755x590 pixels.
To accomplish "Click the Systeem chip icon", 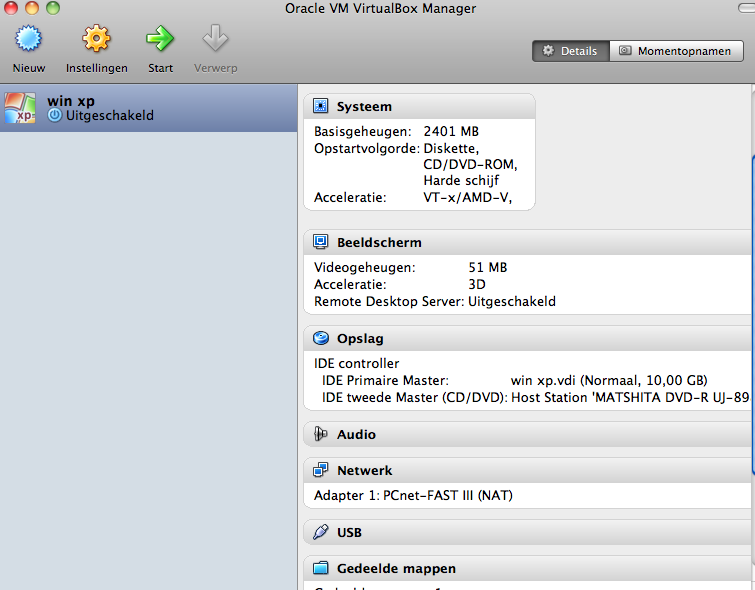I will [x=320, y=106].
